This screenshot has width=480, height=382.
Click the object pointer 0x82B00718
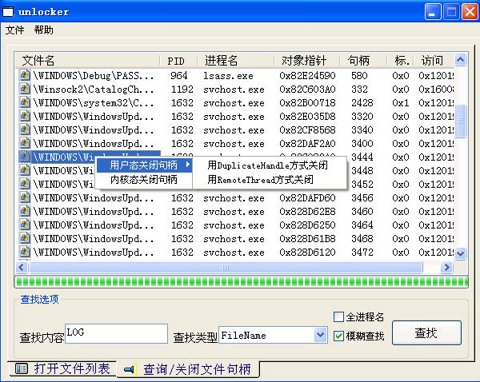click(307, 103)
